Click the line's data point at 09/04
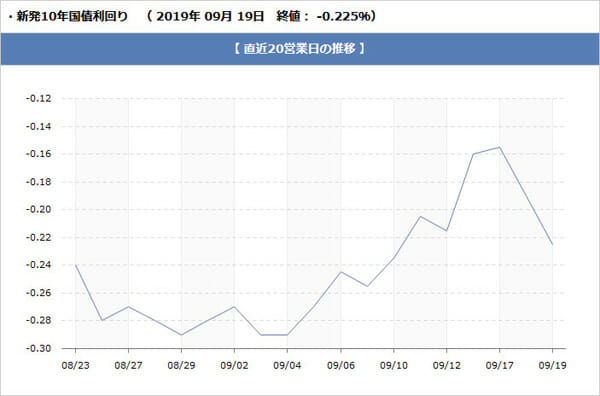600x396 pixels. click(x=287, y=334)
